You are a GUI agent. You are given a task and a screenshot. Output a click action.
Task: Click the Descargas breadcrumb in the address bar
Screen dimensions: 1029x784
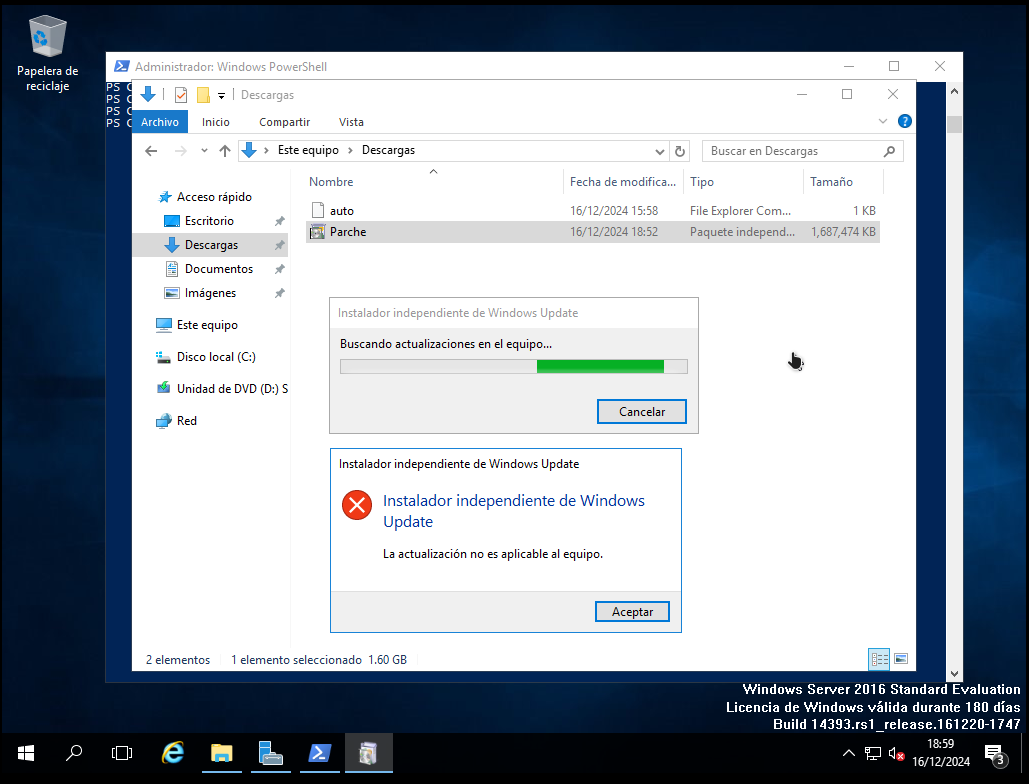[388, 150]
